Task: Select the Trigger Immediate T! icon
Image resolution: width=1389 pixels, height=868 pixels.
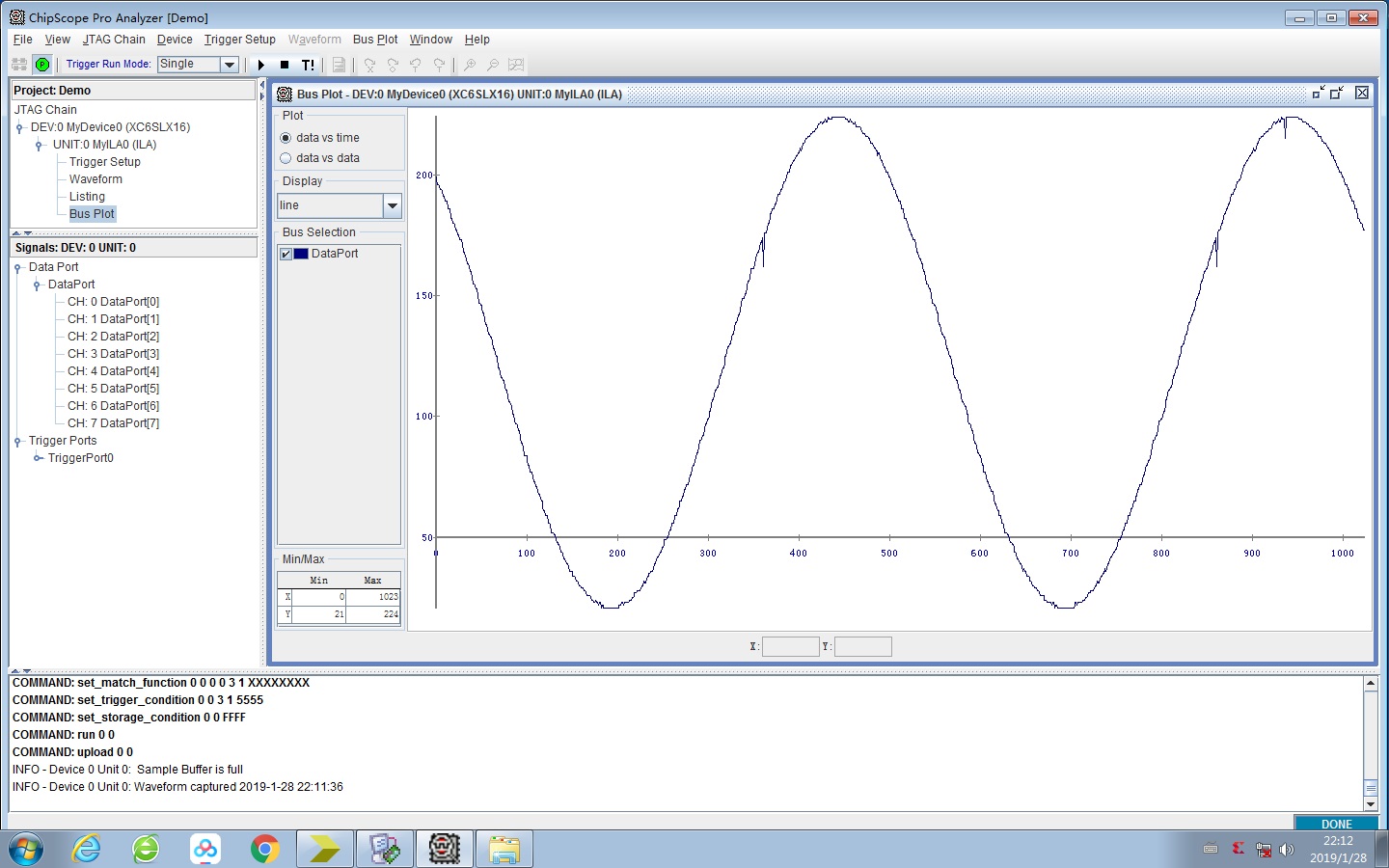Action: [x=309, y=65]
